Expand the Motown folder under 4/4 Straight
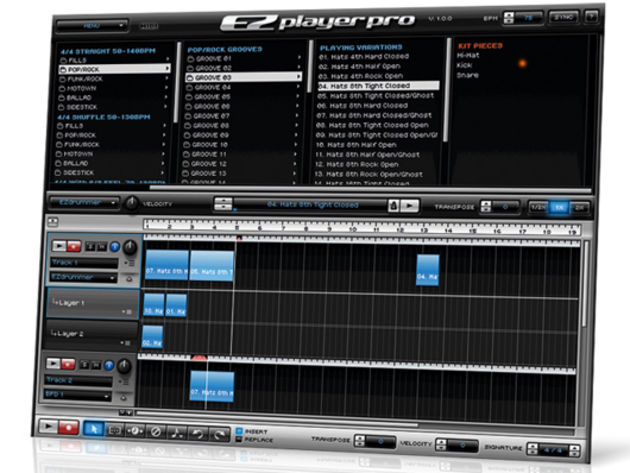 coord(166,88)
